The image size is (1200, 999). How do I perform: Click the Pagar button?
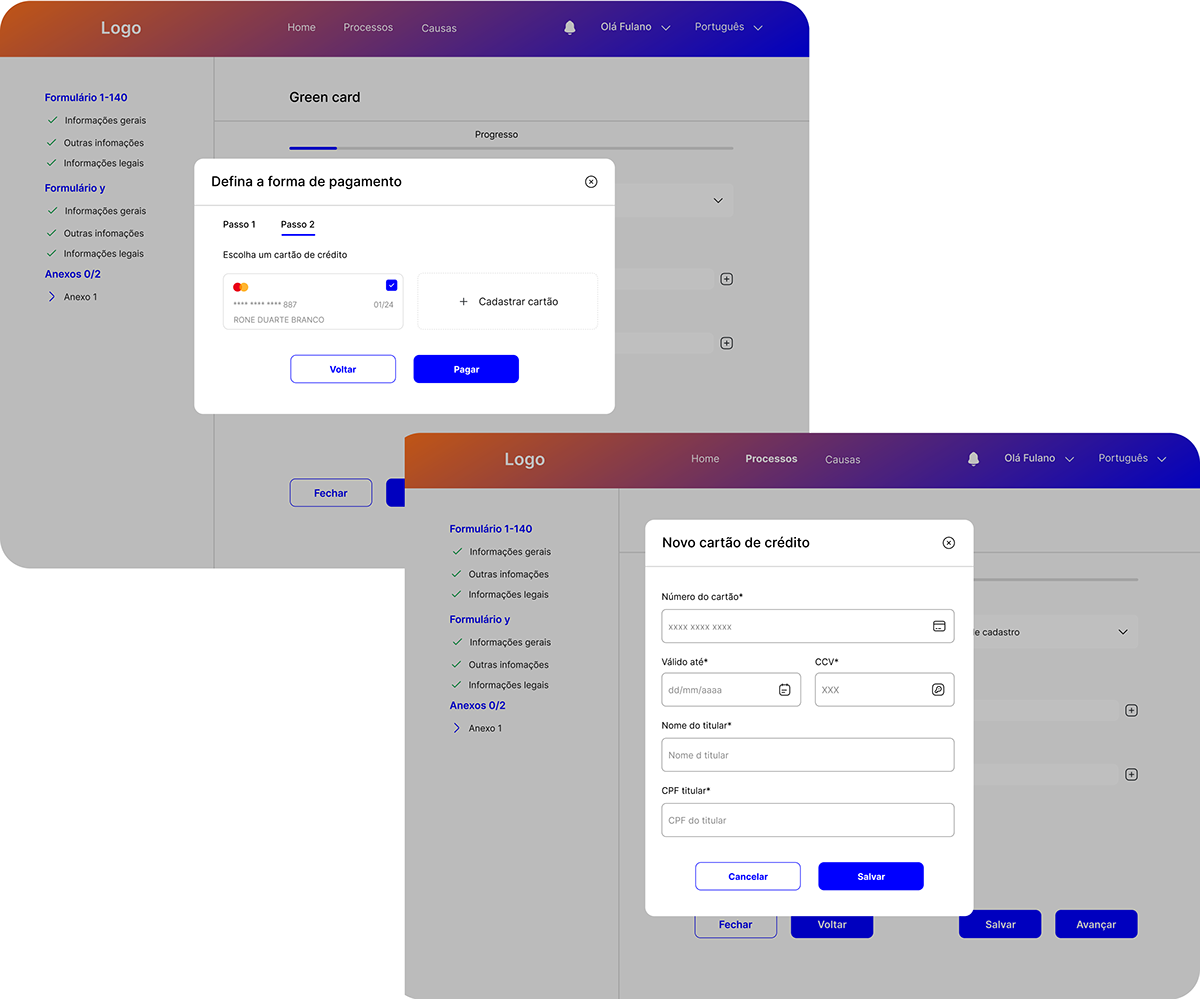coord(466,369)
